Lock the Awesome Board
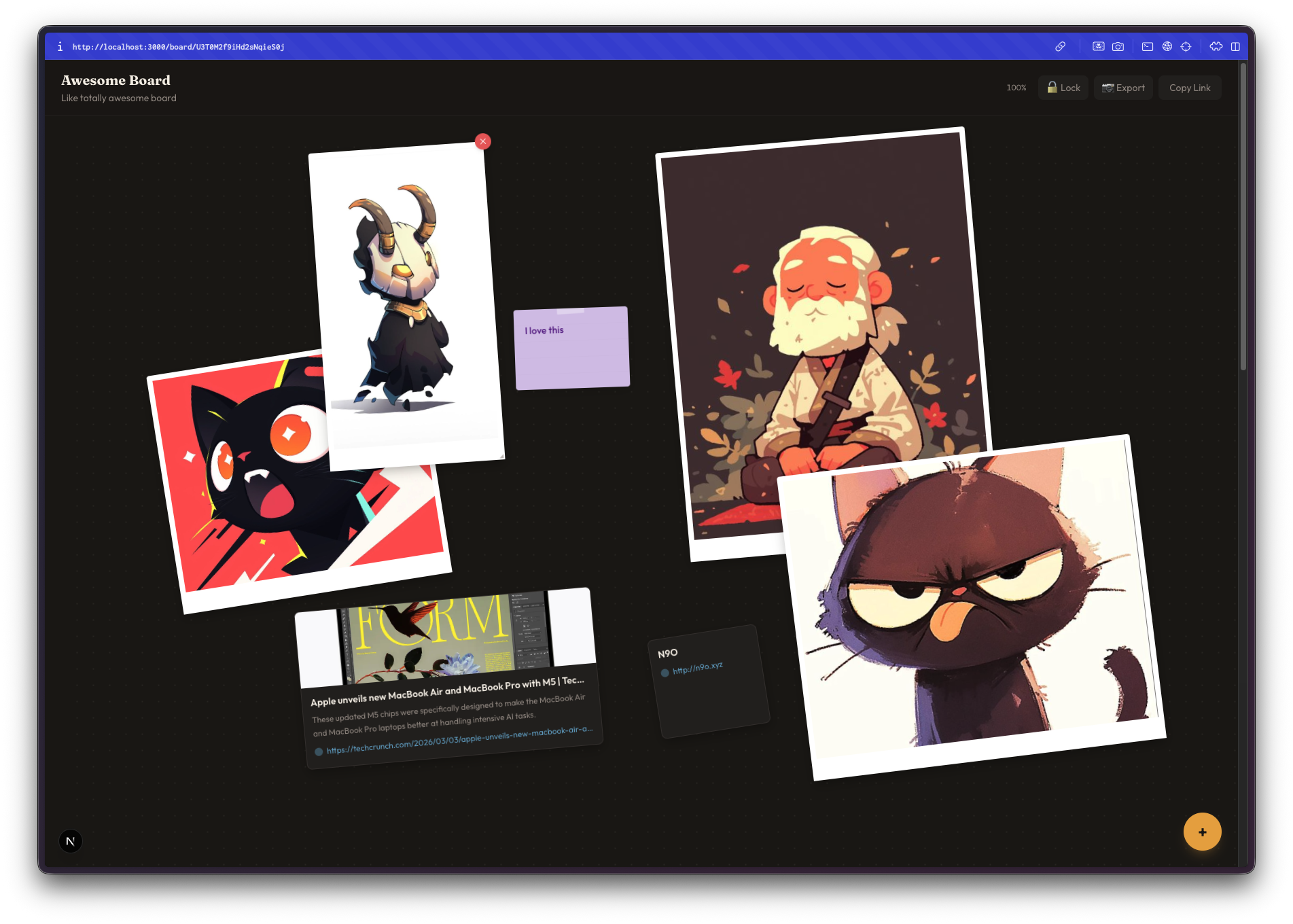 coord(1063,87)
